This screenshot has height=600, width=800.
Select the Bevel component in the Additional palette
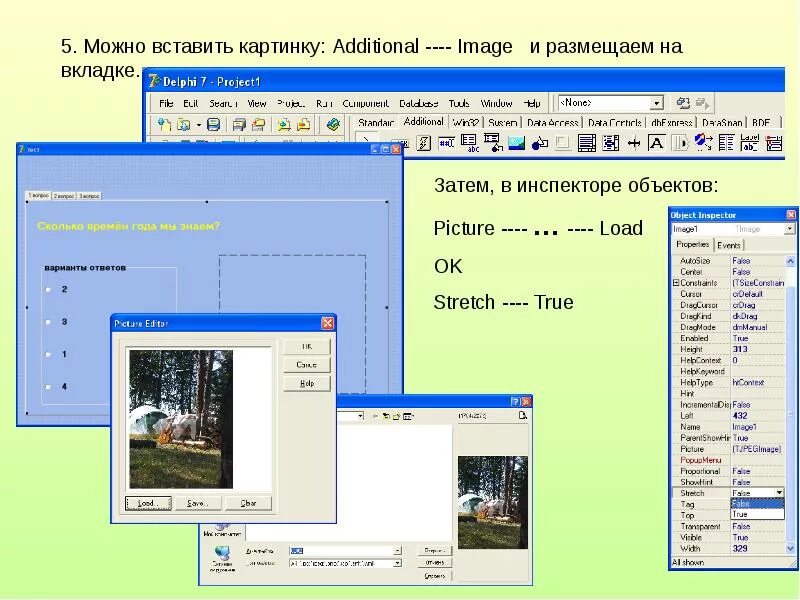(563, 143)
